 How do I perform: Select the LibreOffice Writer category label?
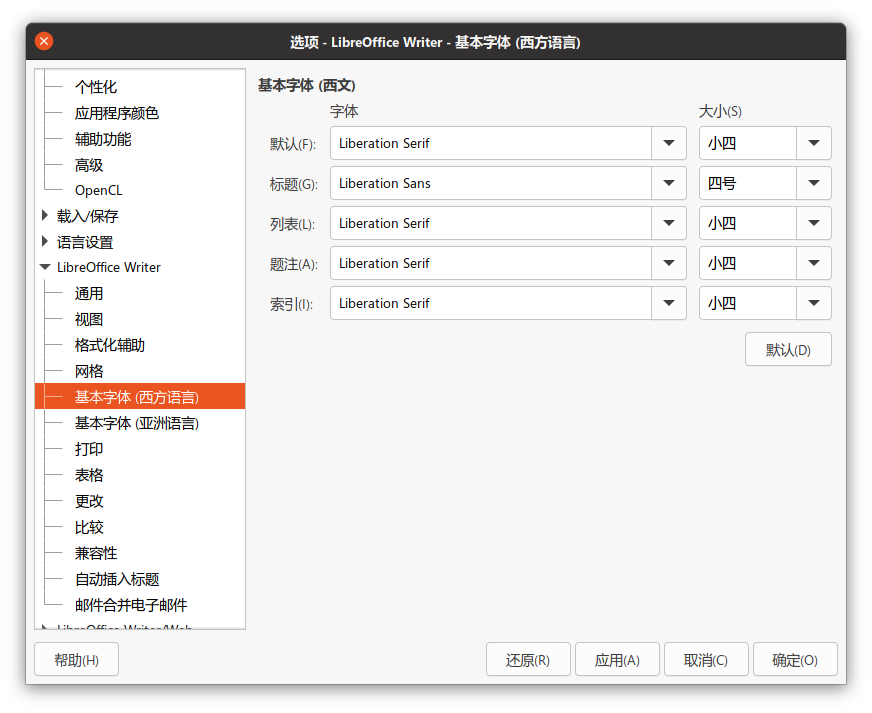click(108, 268)
